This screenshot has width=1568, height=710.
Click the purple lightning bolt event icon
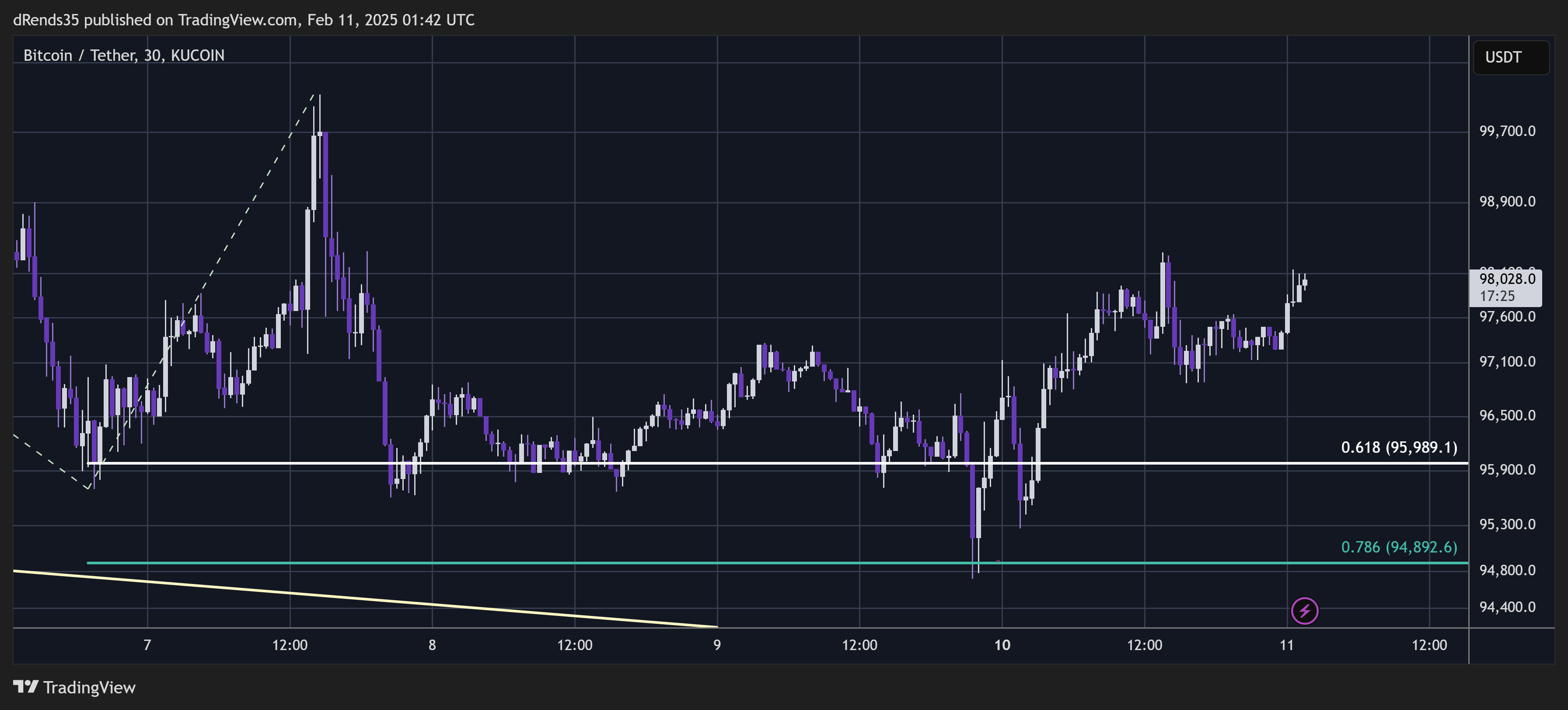click(1304, 611)
